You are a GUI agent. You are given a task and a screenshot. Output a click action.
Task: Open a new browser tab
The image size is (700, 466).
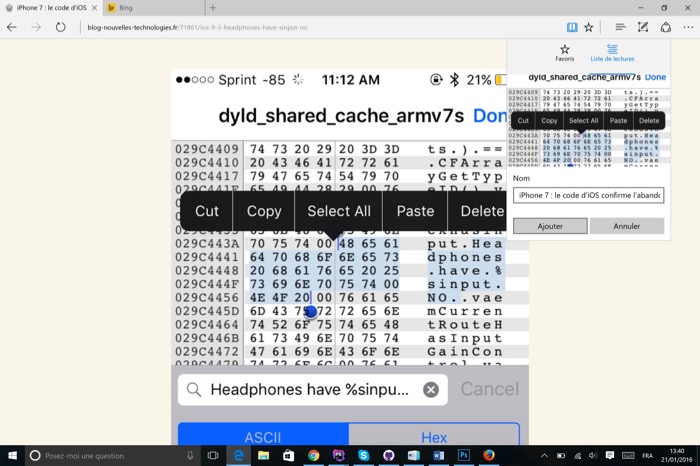click(x=213, y=7)
